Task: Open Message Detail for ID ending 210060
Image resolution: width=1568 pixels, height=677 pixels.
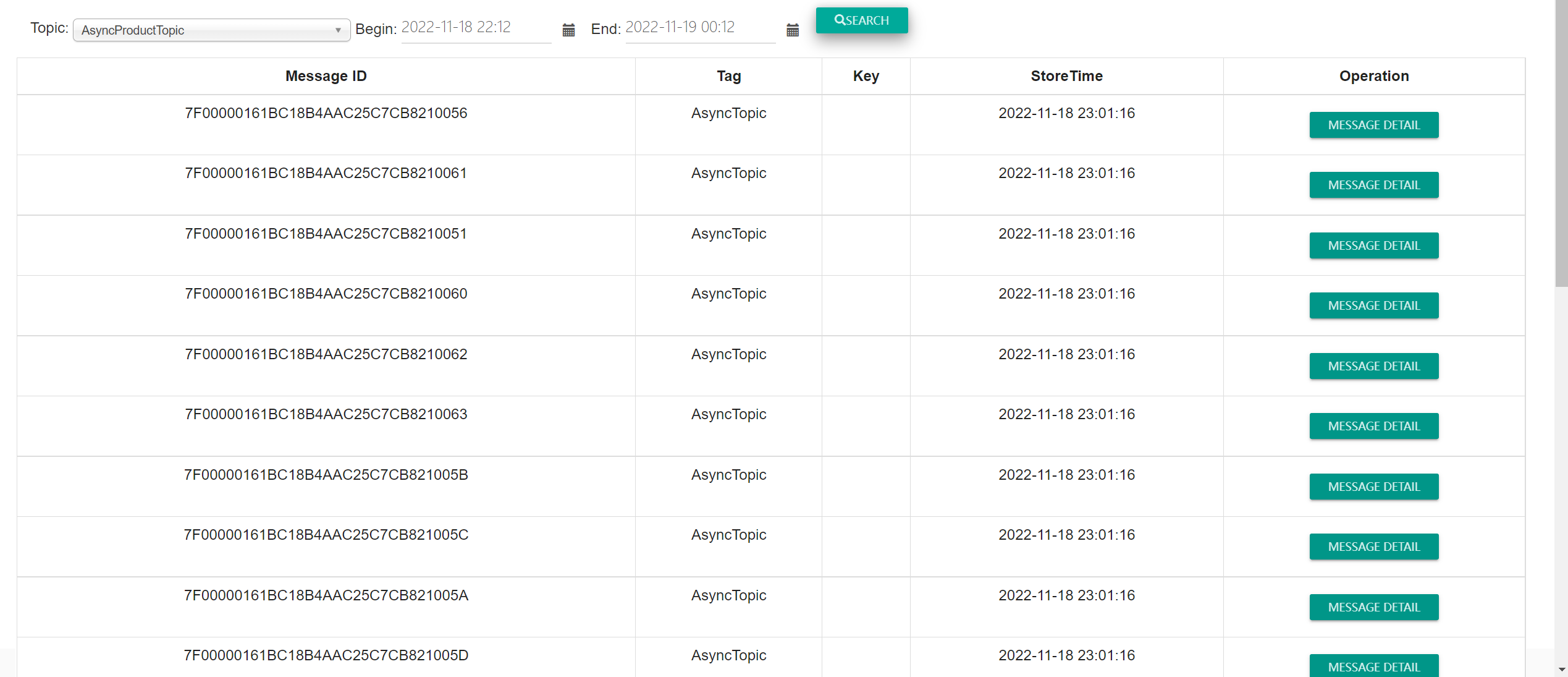Action: (1373, 305)
